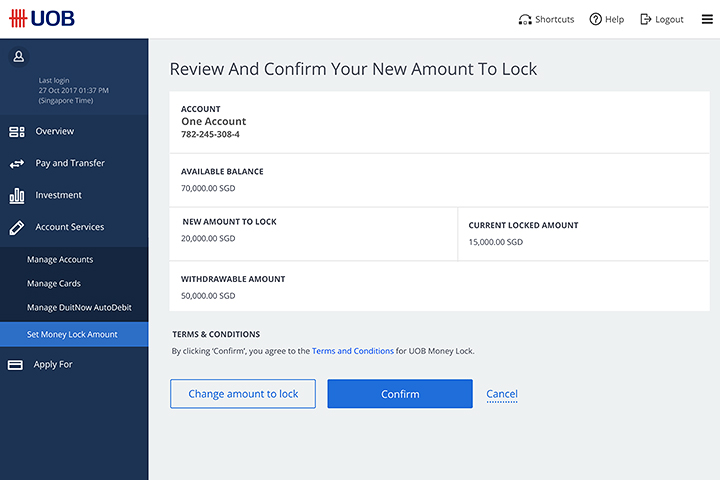This screenshot has height=480, width=720.
Task: Click the Investment bar chart icon
Action: pyautogui.click(x=17, y=196)
